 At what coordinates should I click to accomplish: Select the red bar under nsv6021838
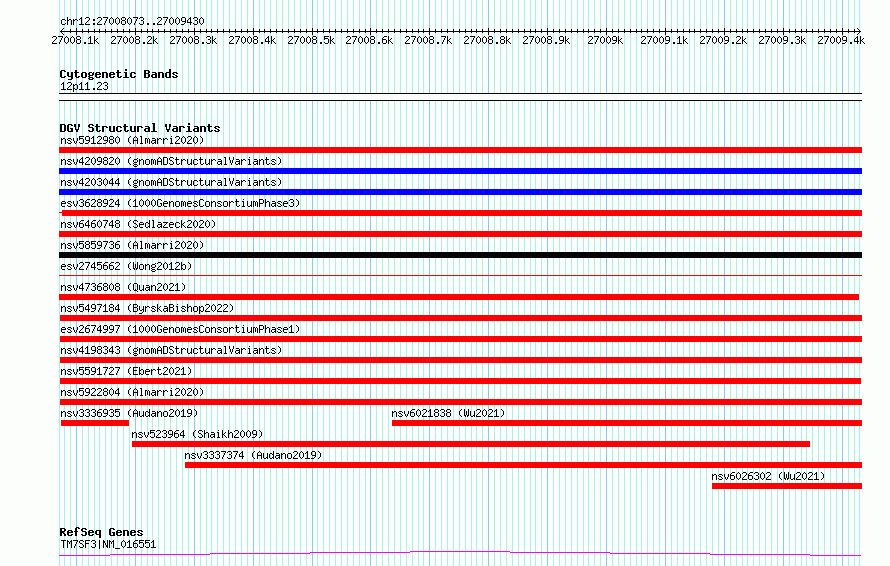coord(627,423)
